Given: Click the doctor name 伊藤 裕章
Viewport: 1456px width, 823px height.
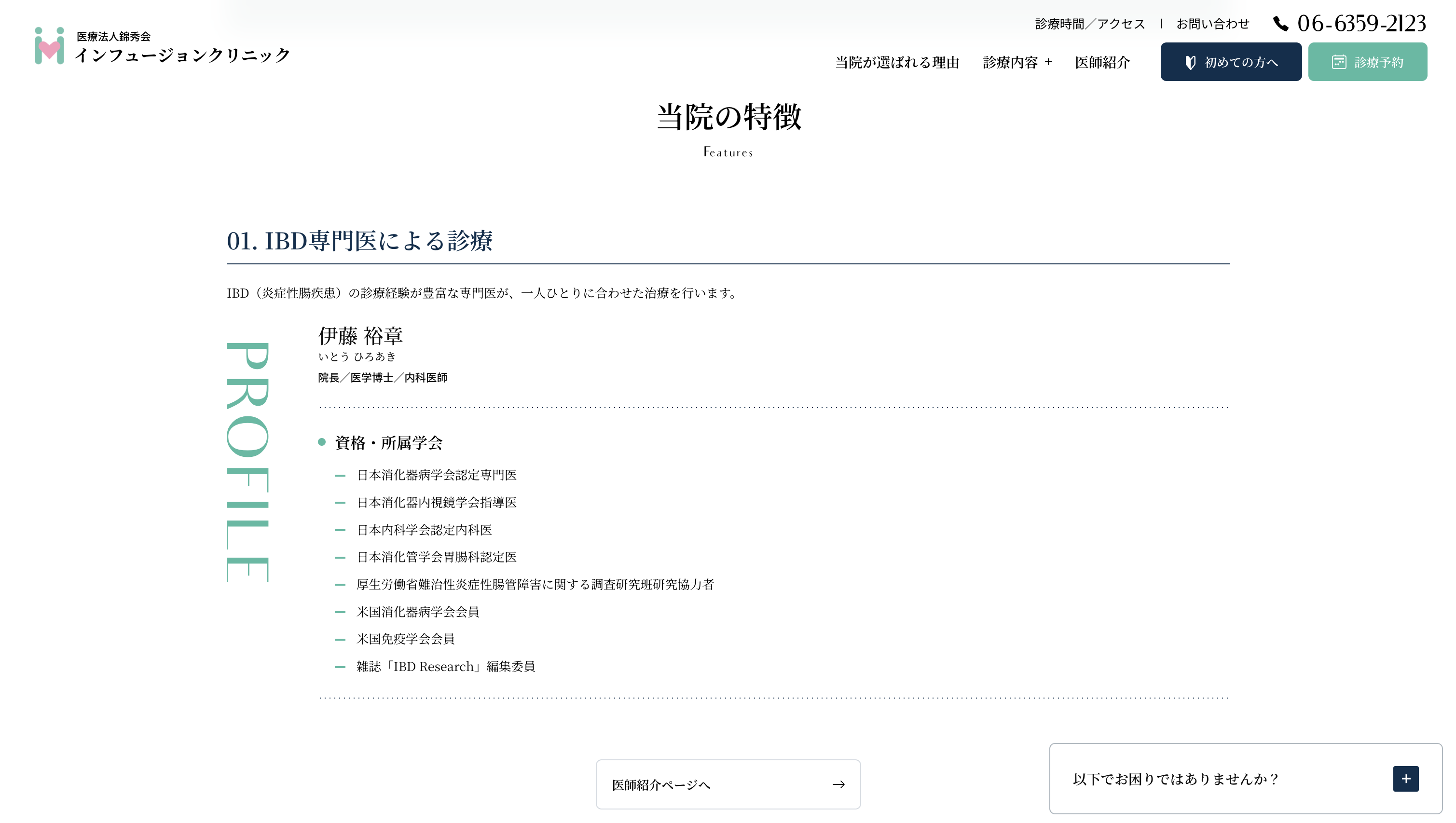Looking at the screenshot, I should [360, 336].
